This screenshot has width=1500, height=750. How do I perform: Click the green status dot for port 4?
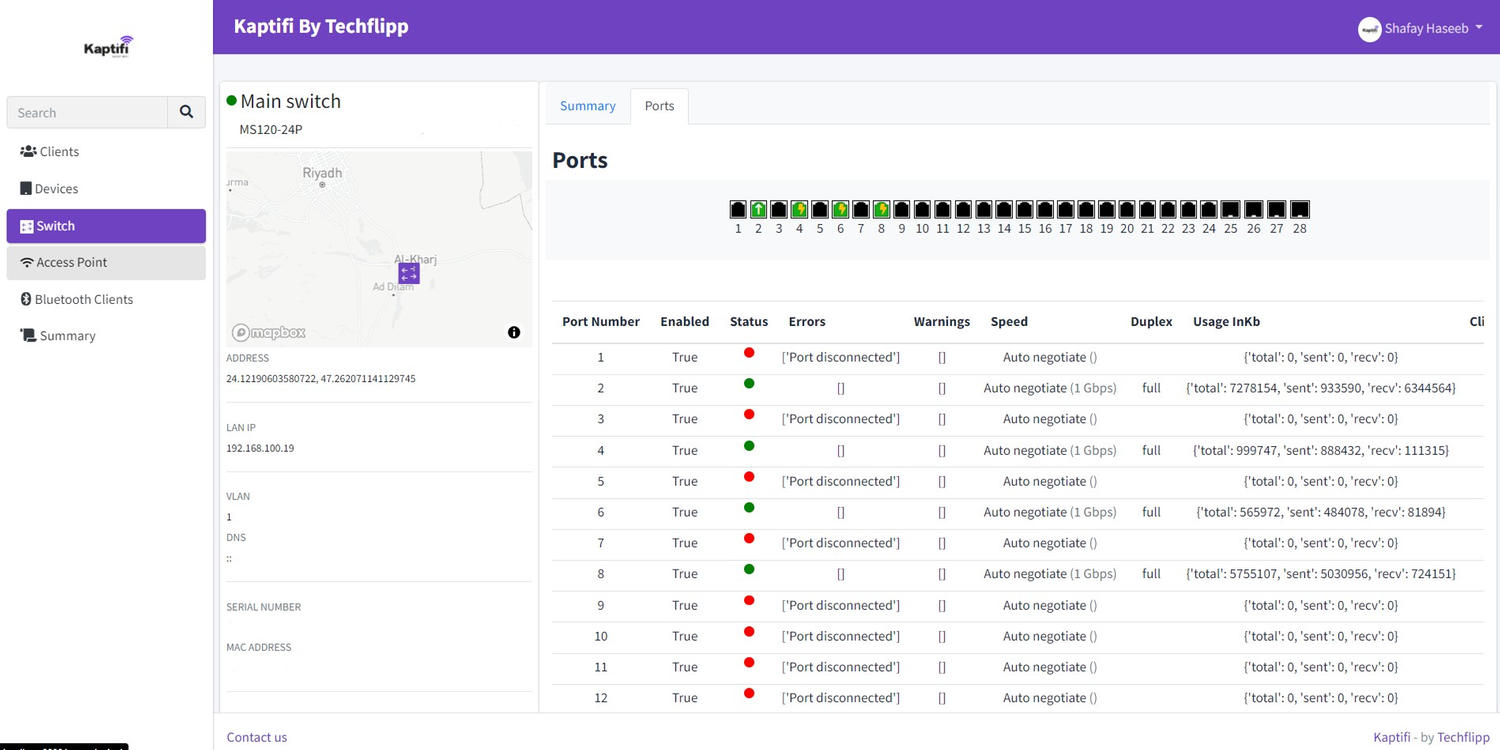(749, 445)
